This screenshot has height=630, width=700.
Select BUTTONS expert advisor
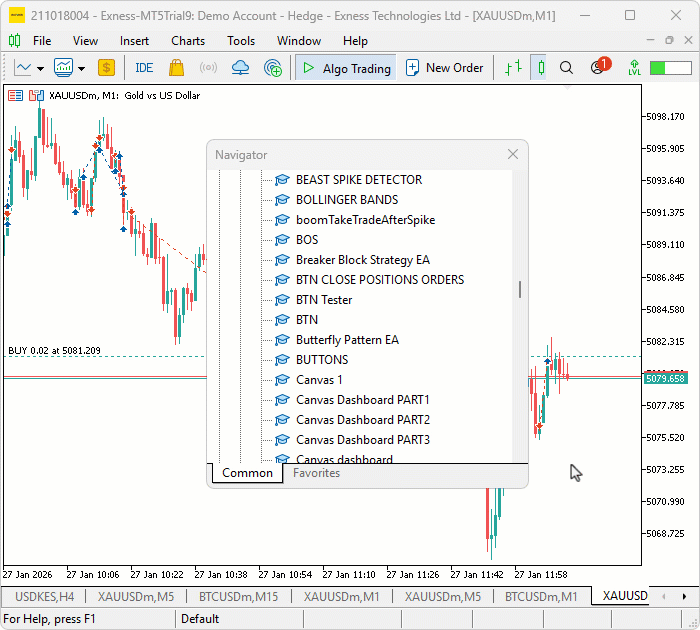[322, 360]
